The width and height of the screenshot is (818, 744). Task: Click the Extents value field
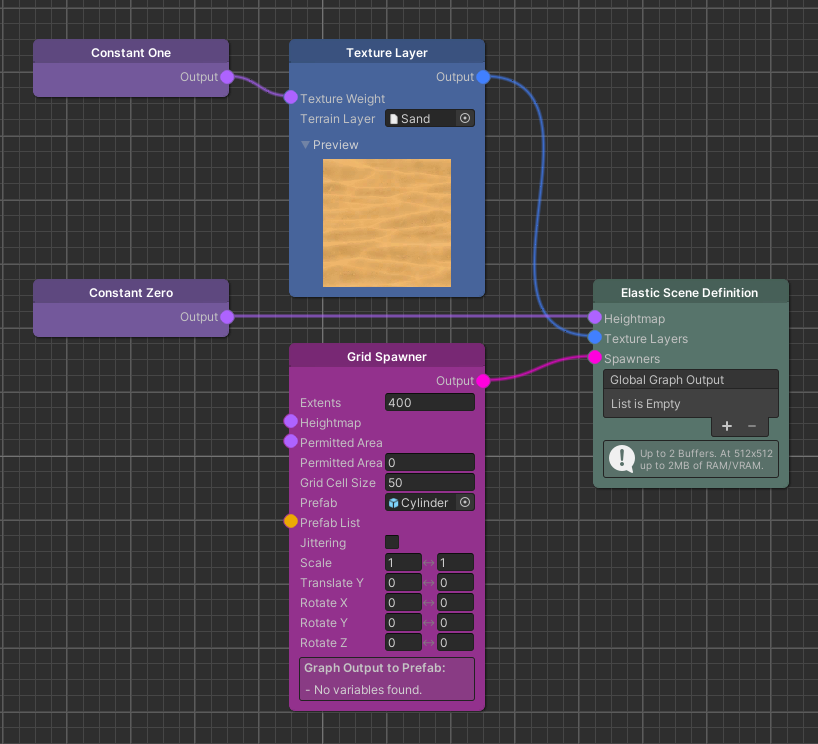coord(429,402)
